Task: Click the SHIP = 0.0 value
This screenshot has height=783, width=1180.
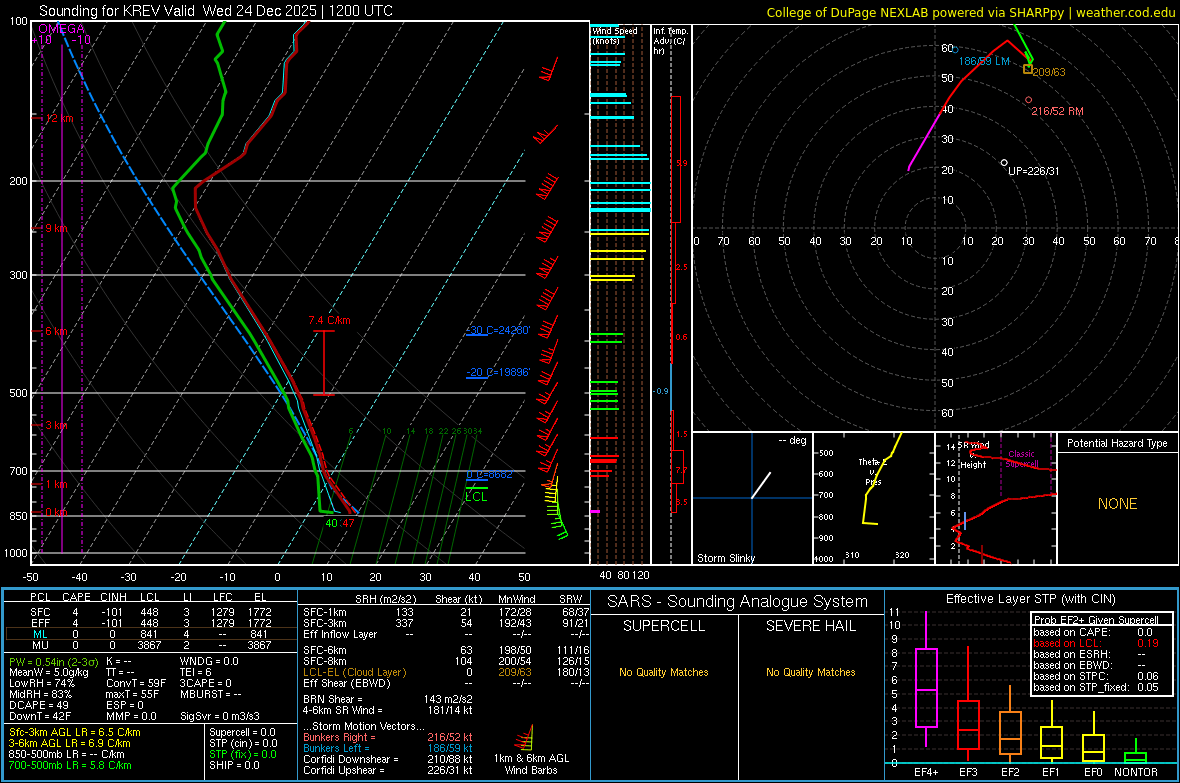Action: click(x=234, y=765)
